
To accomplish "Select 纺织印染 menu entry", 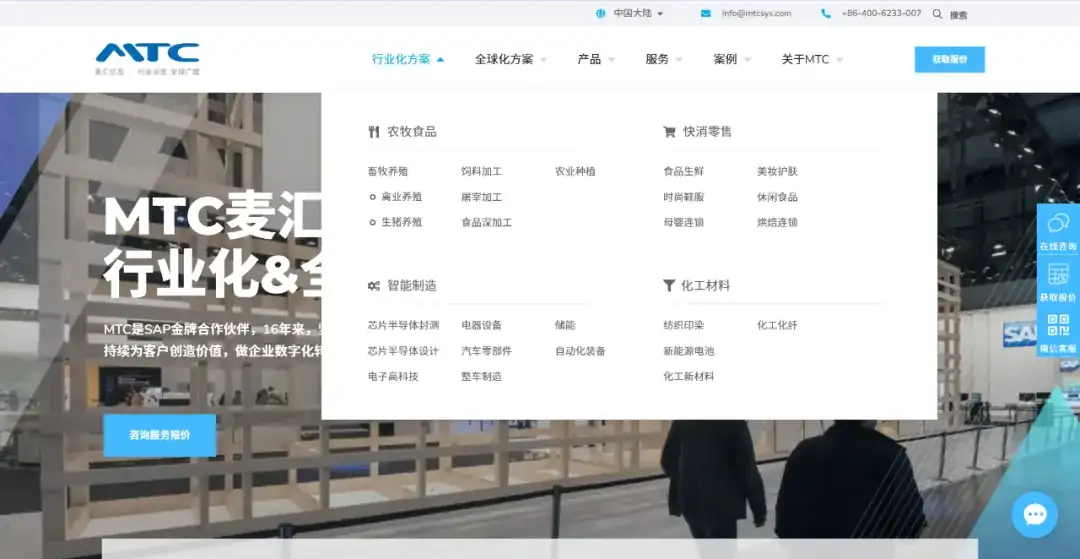I will coord(683,325).
